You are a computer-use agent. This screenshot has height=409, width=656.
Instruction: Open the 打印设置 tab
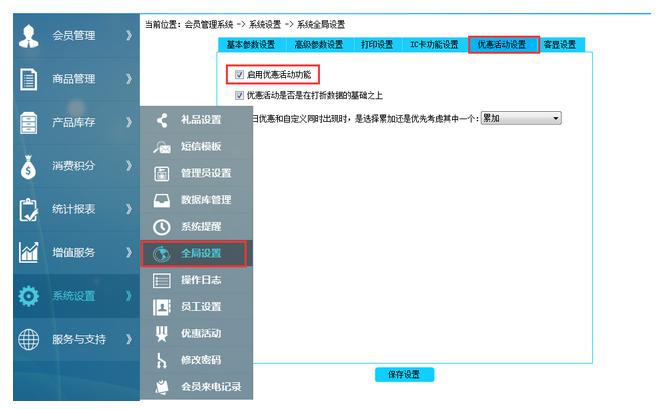pos(376,45)
